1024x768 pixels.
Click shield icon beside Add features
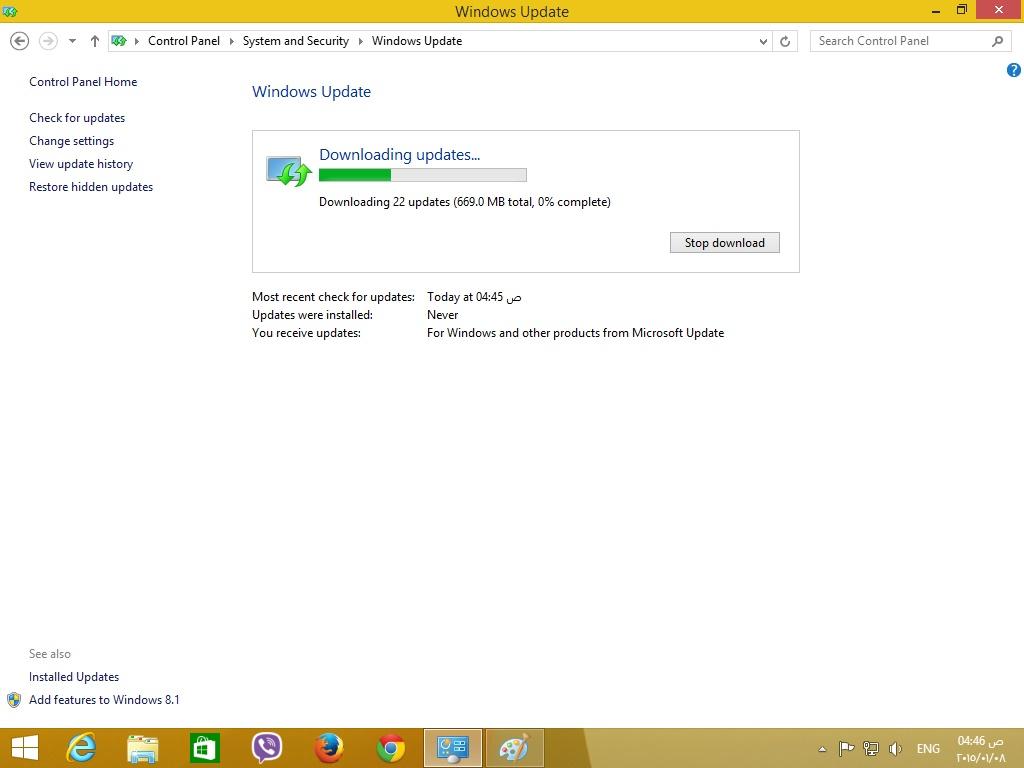[14, 700]
